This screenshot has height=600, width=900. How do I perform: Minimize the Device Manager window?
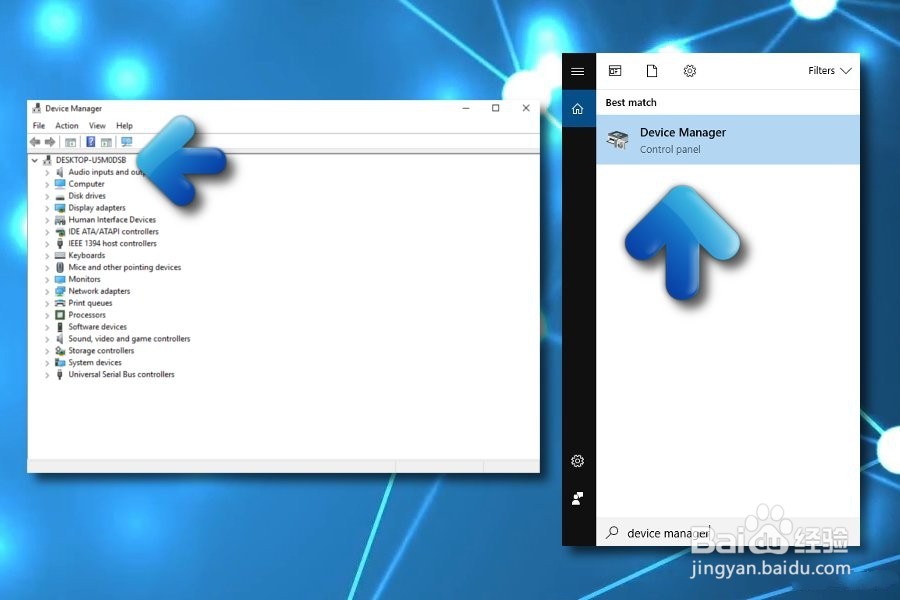(466, 108)
